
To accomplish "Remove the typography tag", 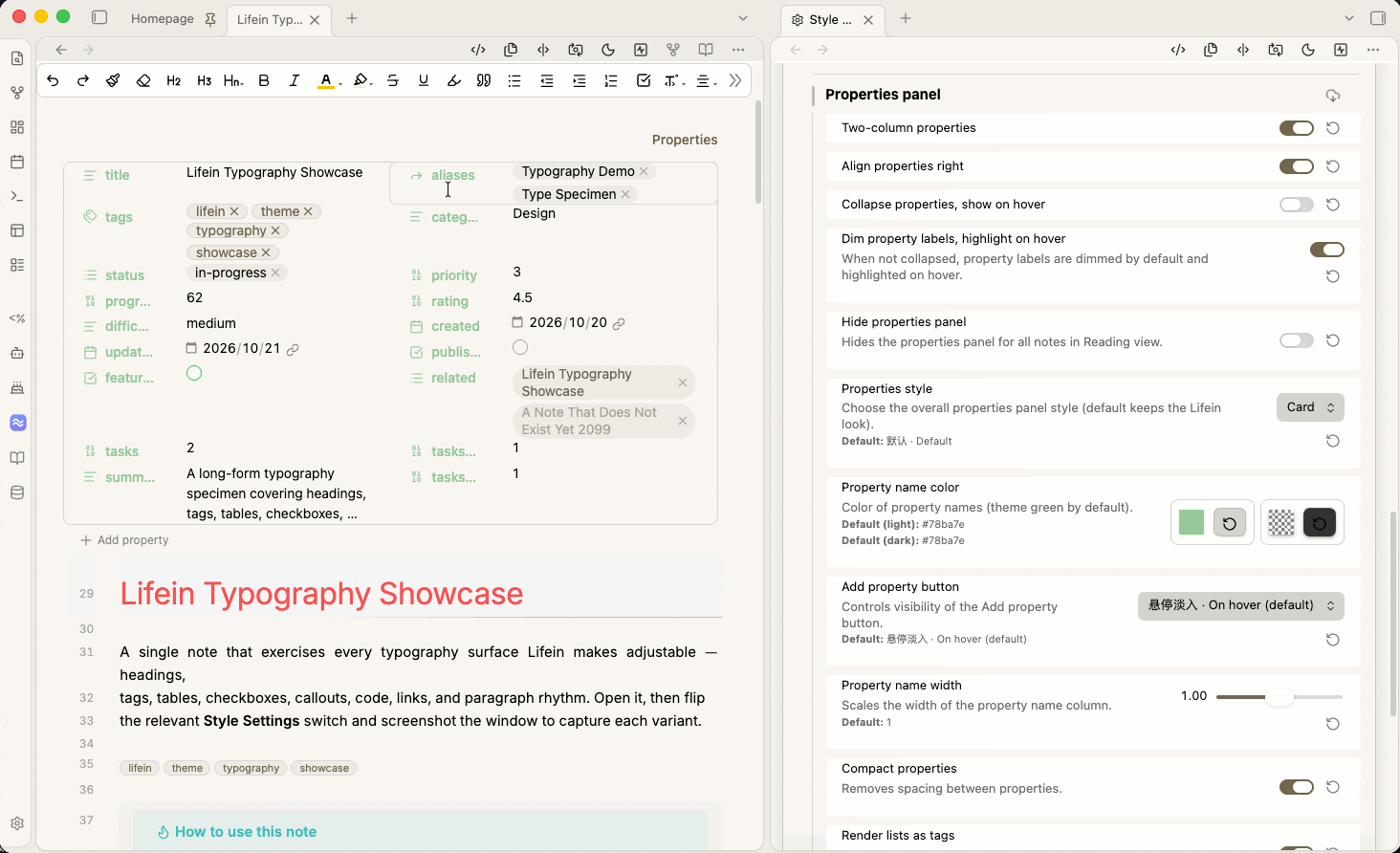I will click(275, 230).
